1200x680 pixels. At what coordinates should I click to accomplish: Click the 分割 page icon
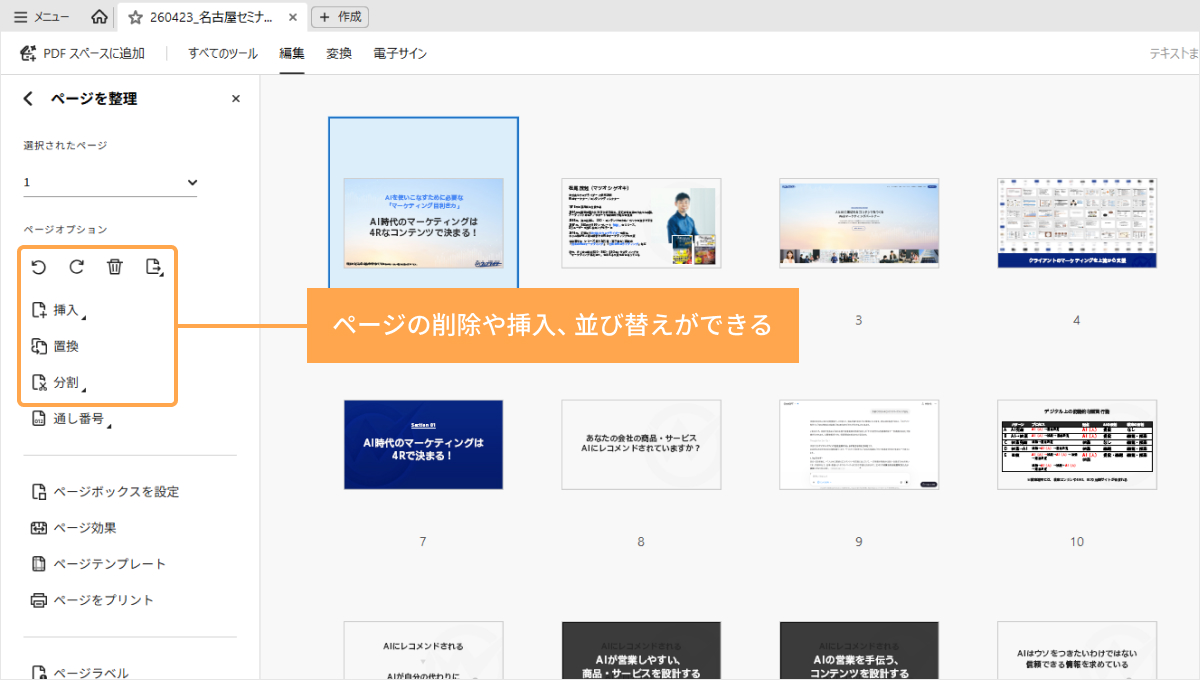[x=39, y=382]
